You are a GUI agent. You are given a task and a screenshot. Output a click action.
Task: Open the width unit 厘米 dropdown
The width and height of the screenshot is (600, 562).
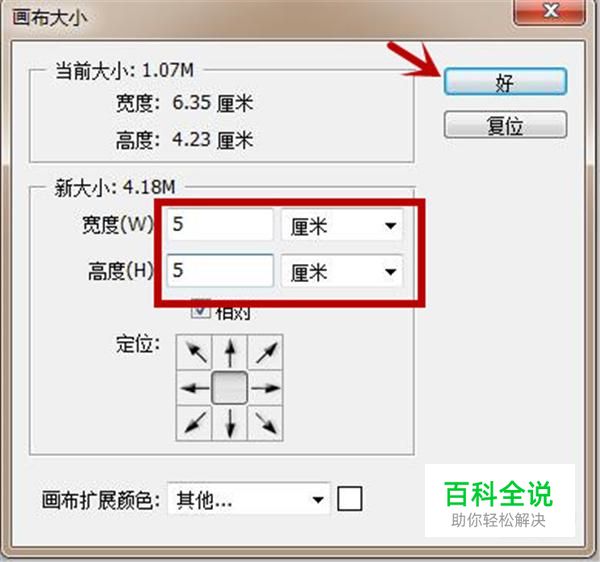coord(342,225)
